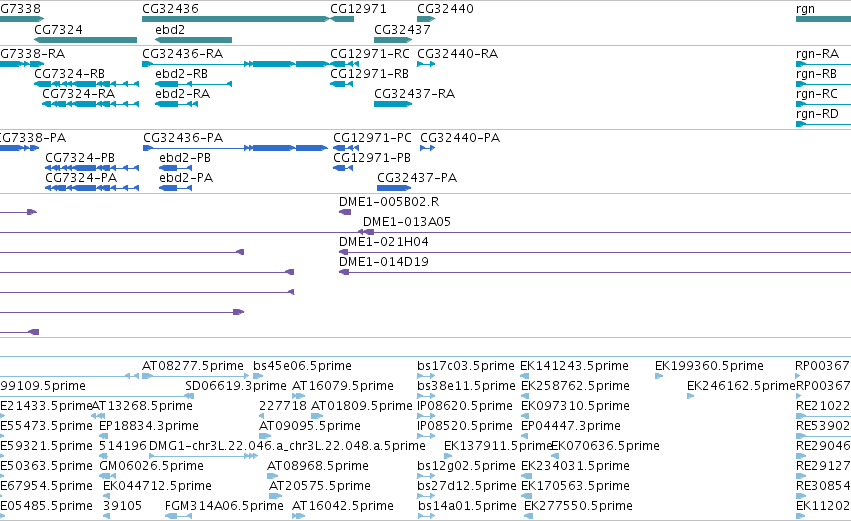The image size is (851, 521).
Task: Open EST label AT16079.5prime
Action: (342, 386)
